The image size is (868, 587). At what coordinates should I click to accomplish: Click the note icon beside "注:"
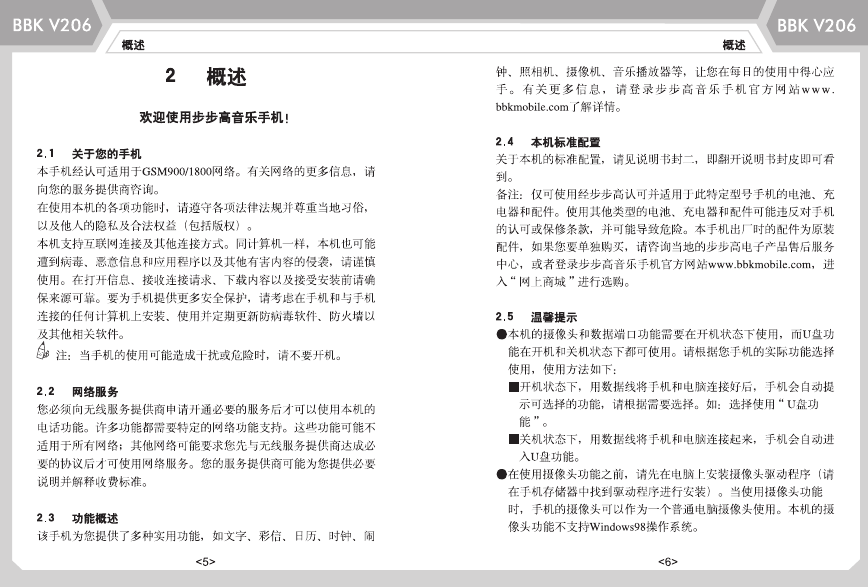coord(43,351)
